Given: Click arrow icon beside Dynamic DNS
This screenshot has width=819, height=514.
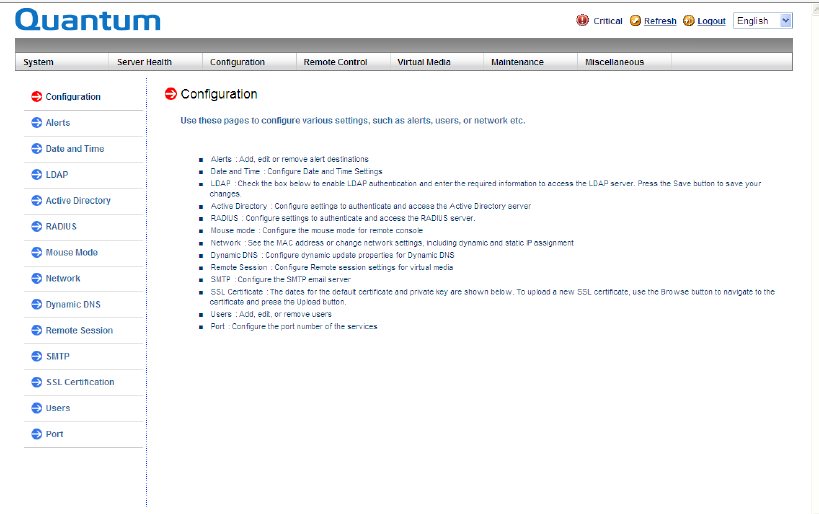Looking at the screenshot, I should point(37,304).
